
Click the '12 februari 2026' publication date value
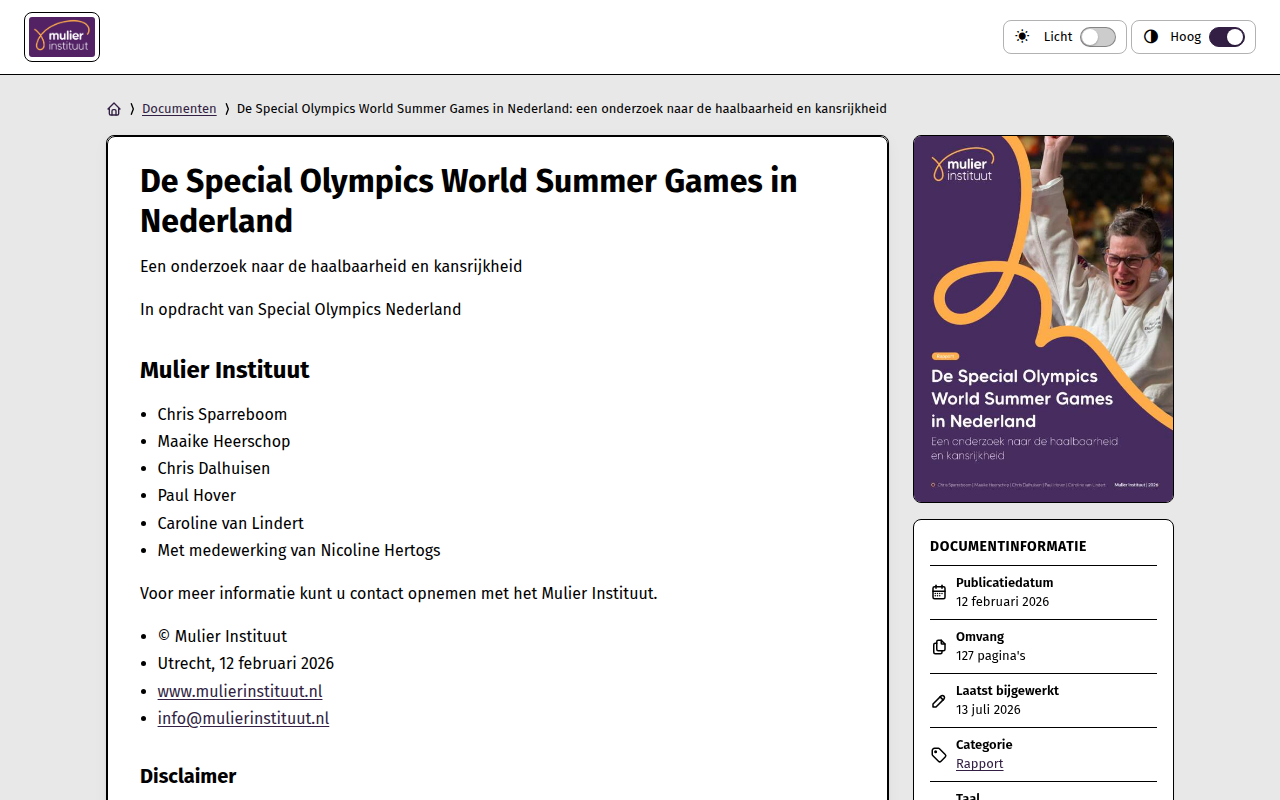[x=1002, y=602]
